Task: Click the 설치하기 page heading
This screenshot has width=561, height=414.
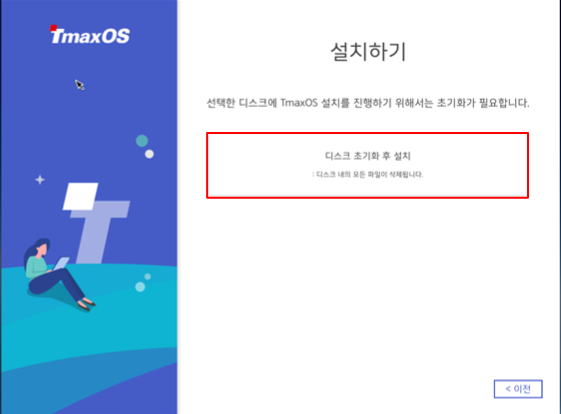Action: tap(368, 52)
